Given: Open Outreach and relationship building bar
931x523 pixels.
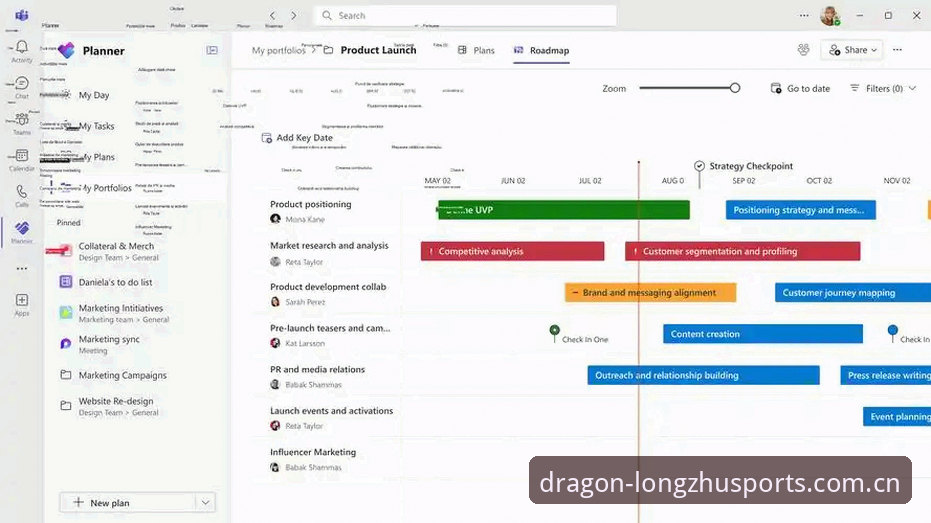Looking at the screenshot, I should tap(704, 375).
